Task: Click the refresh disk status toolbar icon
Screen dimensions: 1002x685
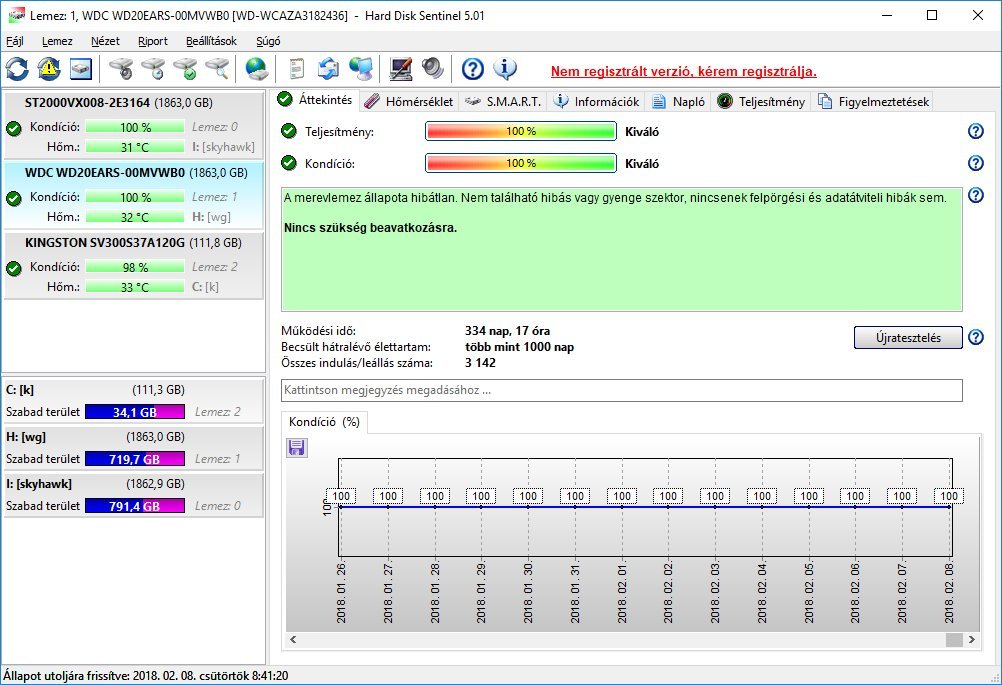Action: pos(17,69)
